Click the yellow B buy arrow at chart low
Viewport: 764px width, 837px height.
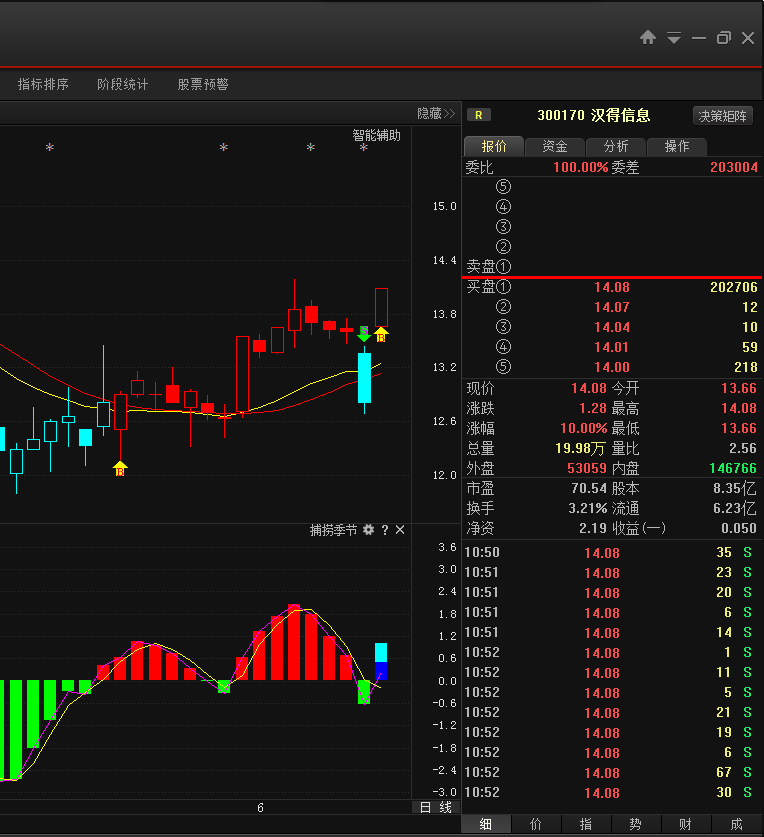(x=120, y=469)
